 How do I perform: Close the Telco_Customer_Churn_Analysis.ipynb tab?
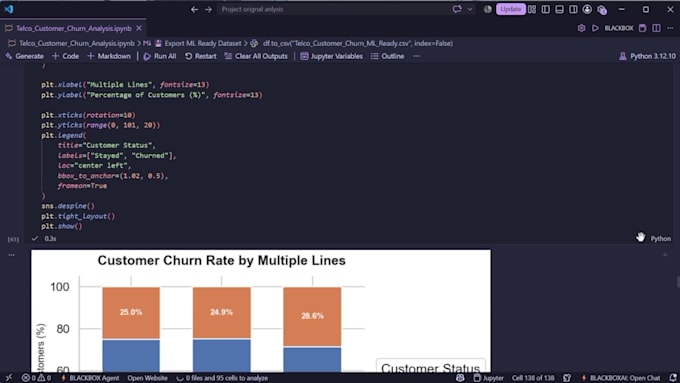click(139, 28)
